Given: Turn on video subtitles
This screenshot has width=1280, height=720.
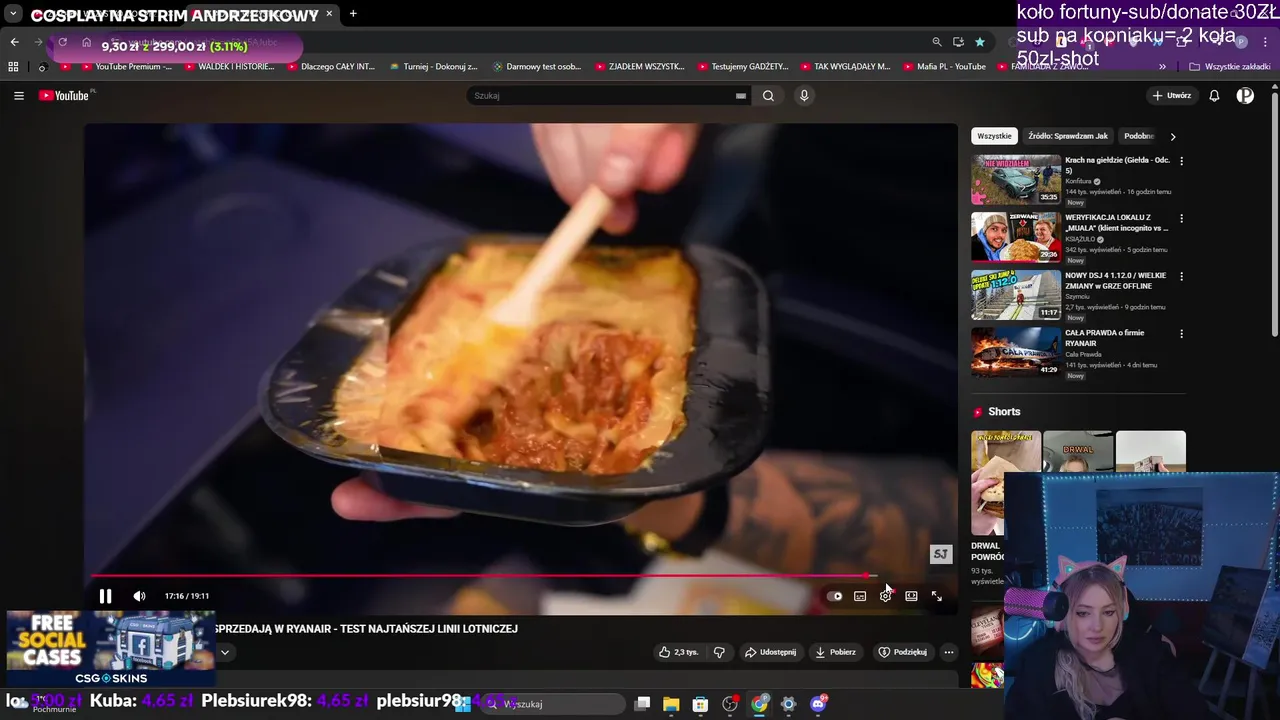Looking at the screenshot, I should click(860, 596).
